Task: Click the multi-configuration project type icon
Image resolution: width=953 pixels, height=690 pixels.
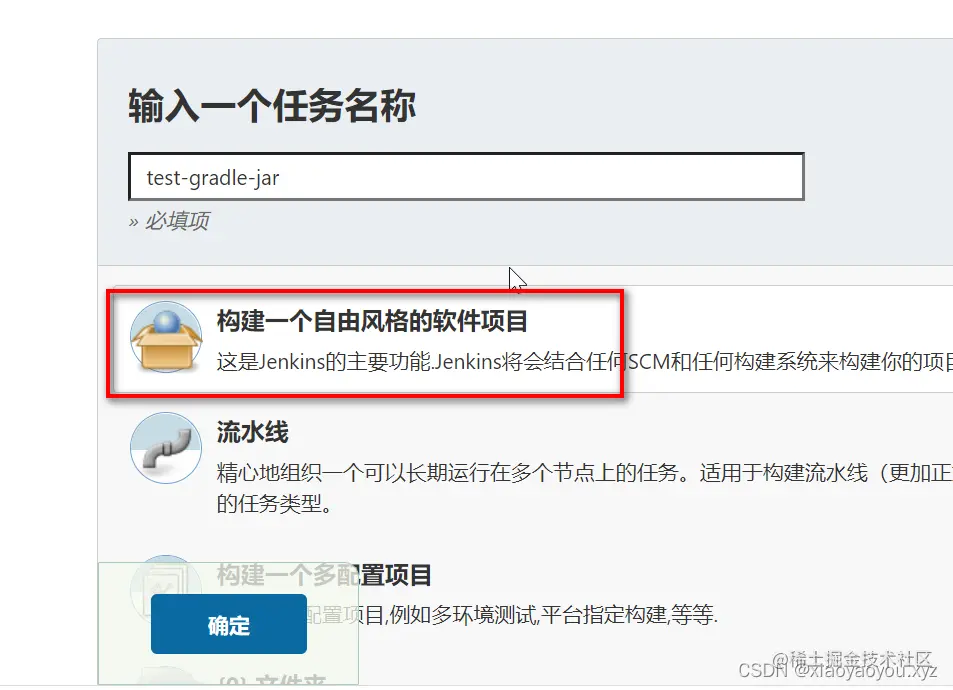Action: pos(165,583)
